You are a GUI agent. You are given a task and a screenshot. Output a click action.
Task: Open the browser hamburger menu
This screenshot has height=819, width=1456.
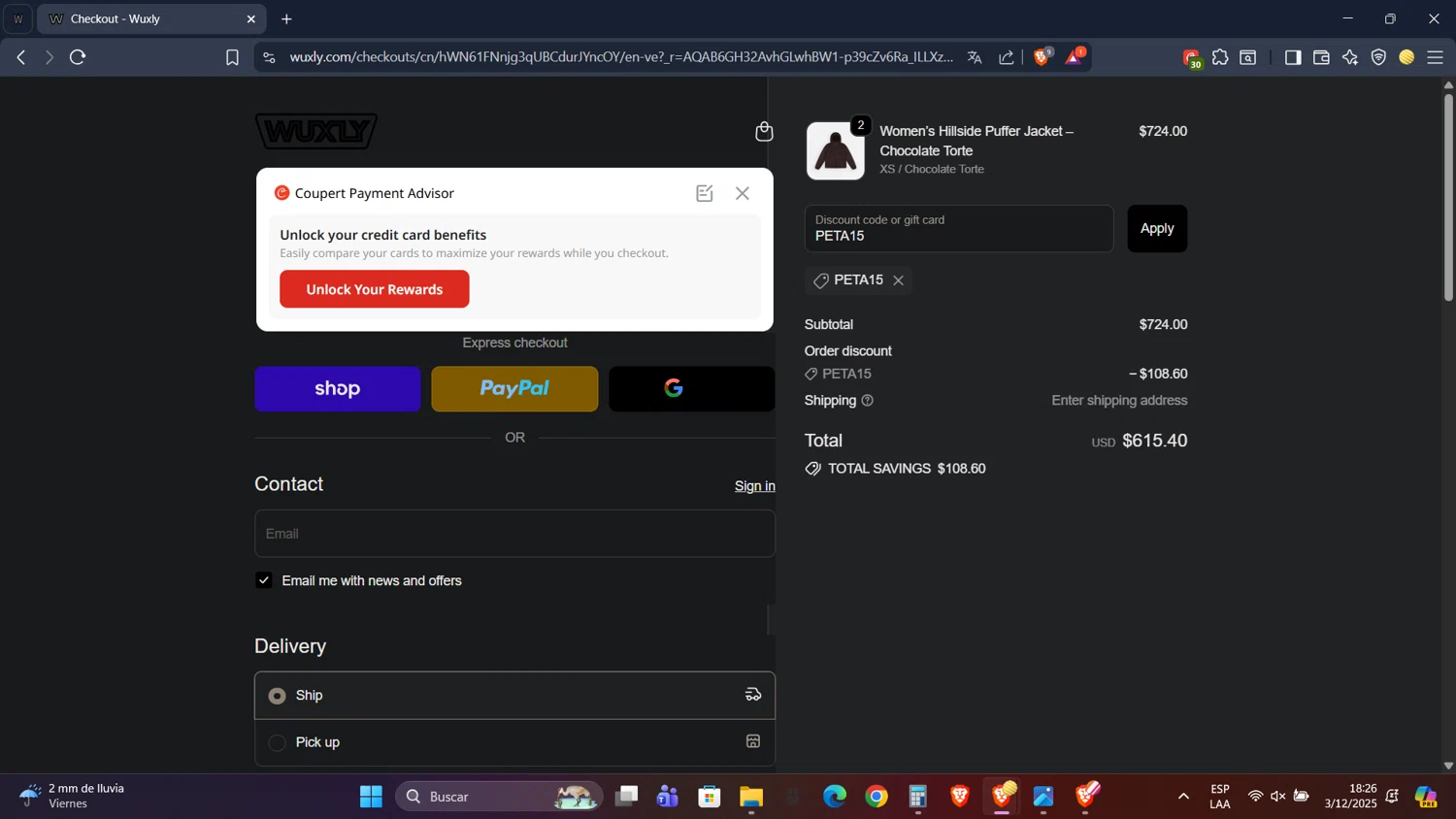1436,57
